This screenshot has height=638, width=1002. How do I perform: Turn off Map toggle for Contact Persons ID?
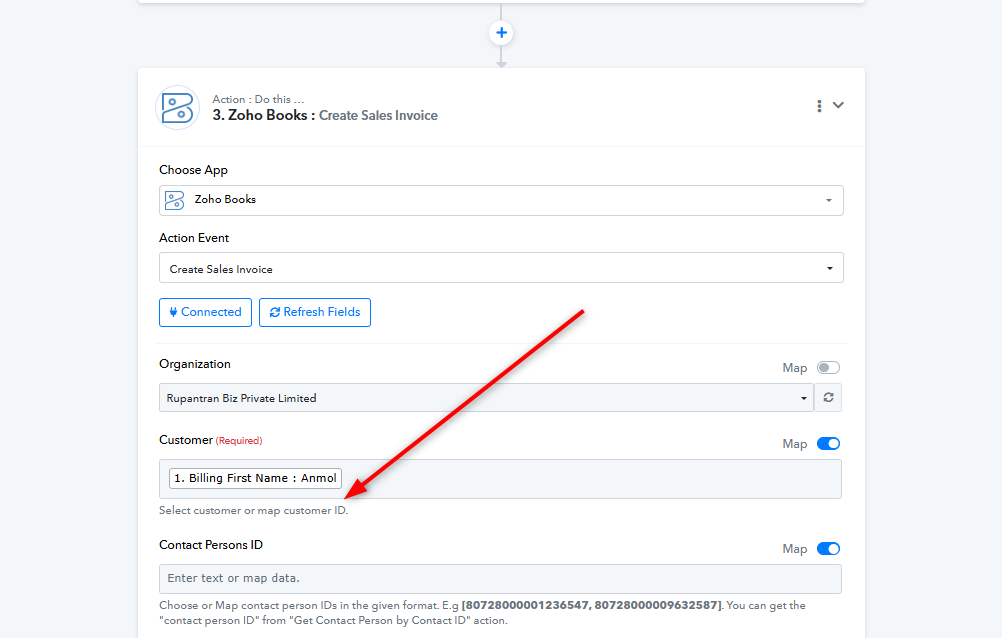(828, 549)
